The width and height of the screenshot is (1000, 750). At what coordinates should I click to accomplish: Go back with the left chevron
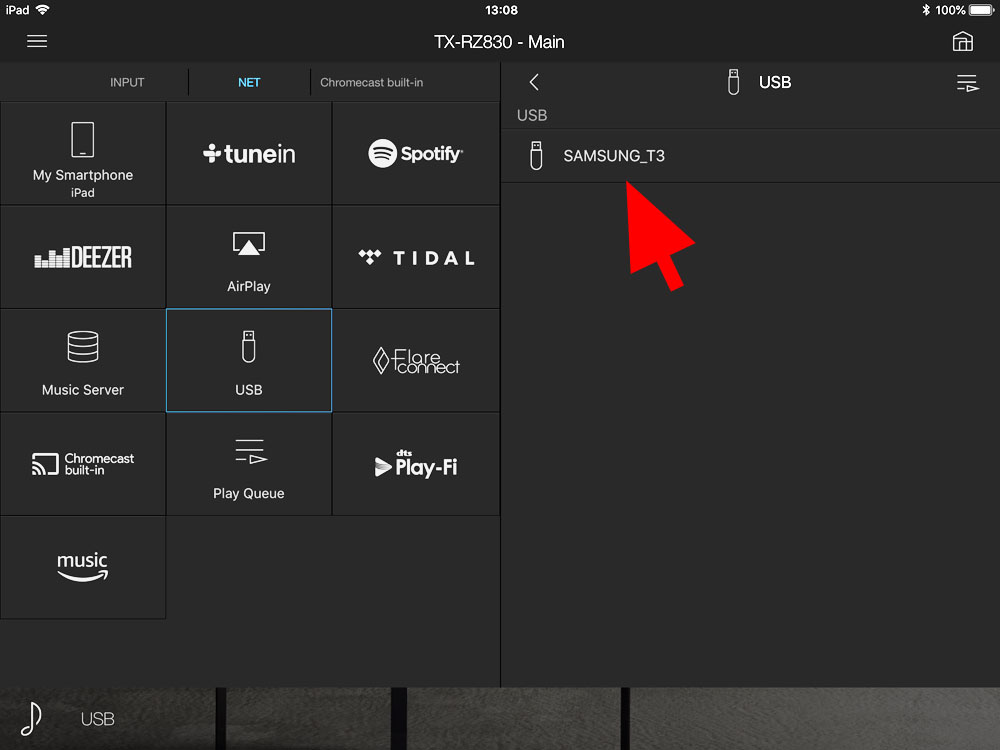click(534, 82)
